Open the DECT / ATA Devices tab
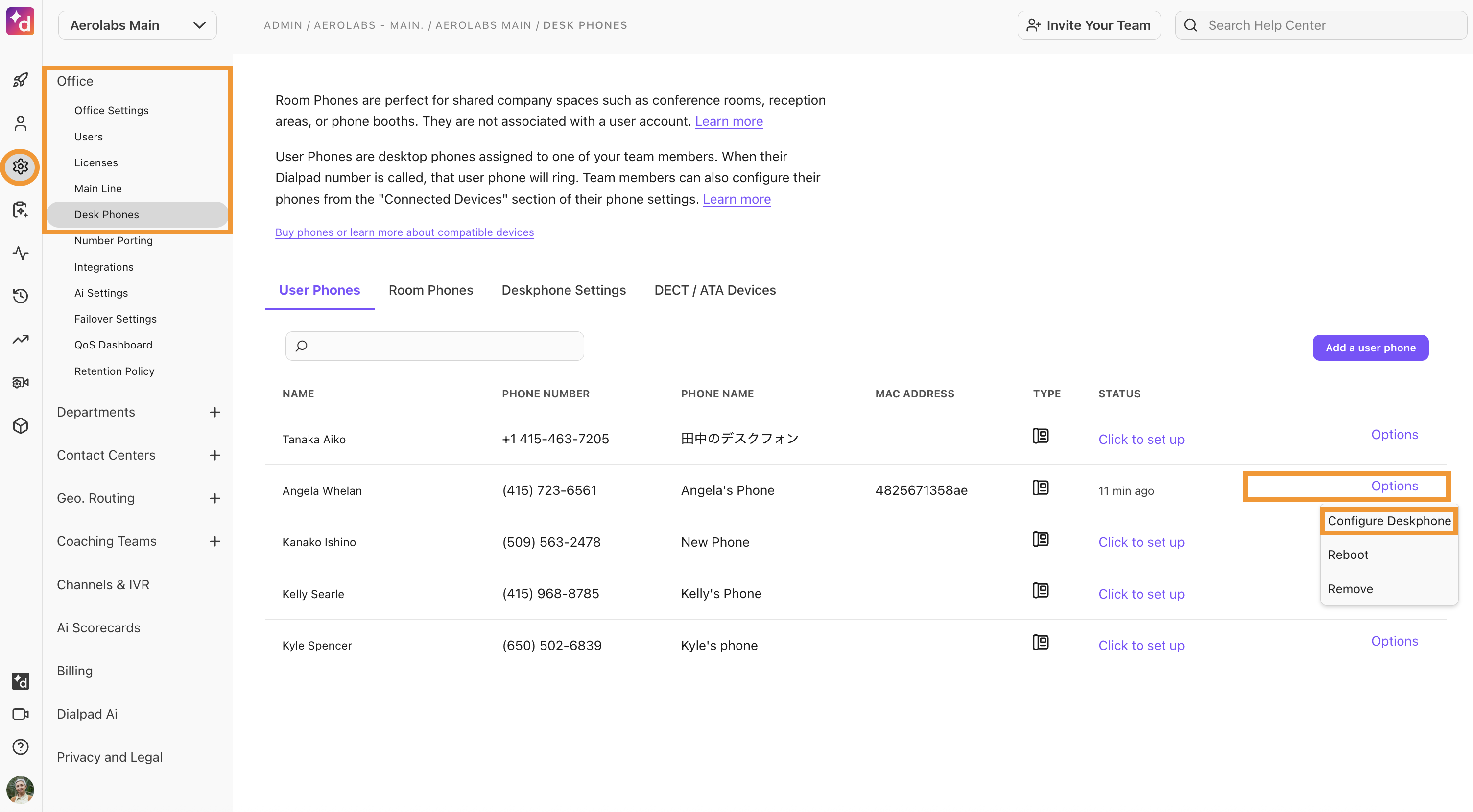Image resolution: width=1473 pixels, height=812 pixels. pos(715,290)
